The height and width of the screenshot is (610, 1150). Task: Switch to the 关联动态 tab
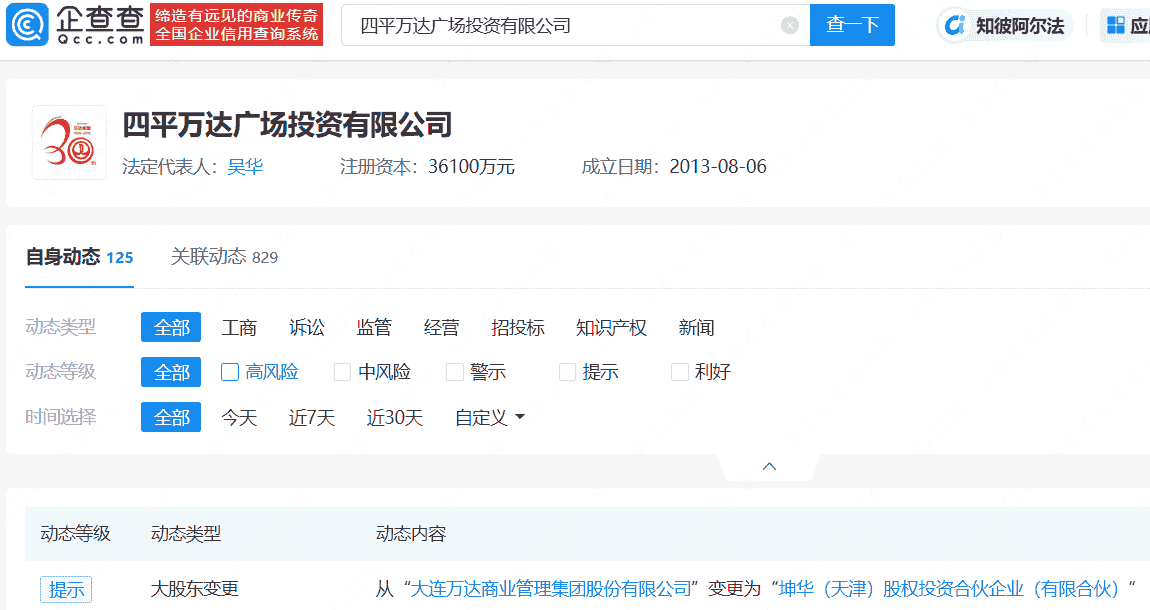pyautogui.click(x=209, y=256)
